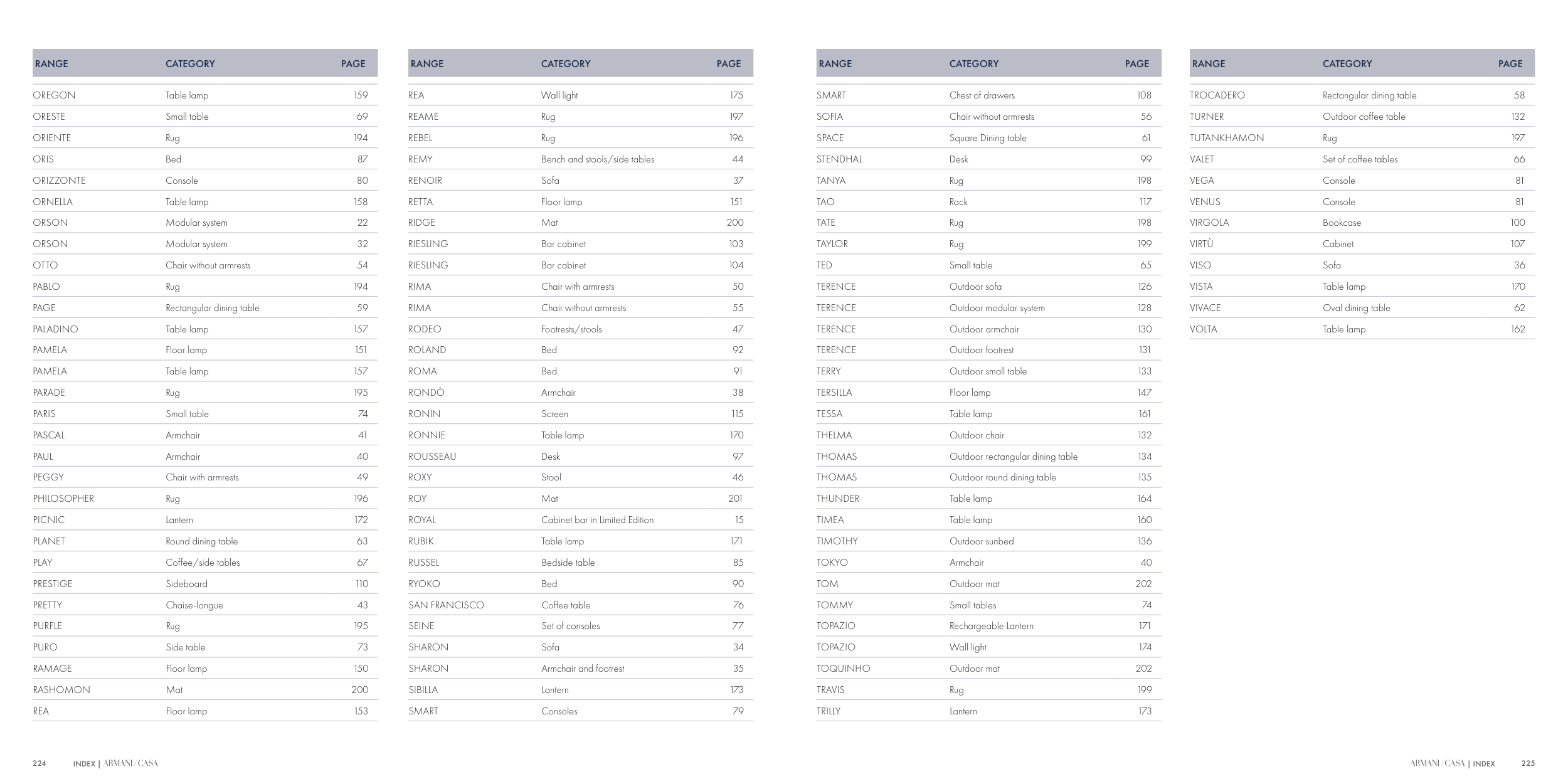Click footer page number 225
This screenshot has height=784, width=1568.
click(x=1528, y=763)
